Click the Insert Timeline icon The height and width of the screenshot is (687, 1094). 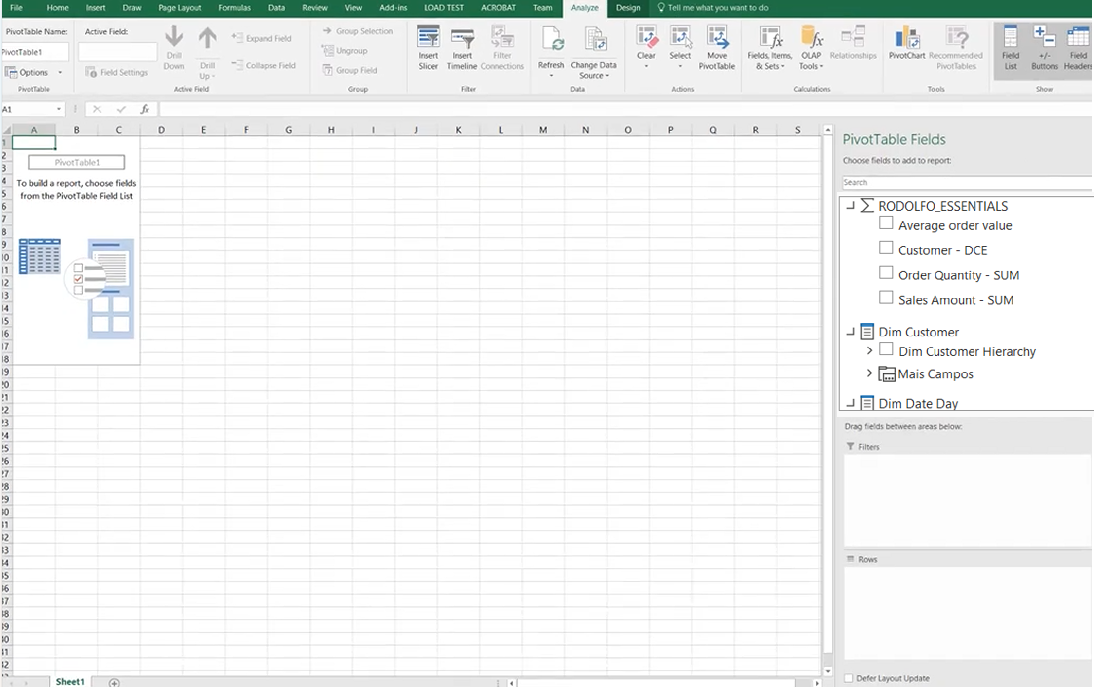coord(462,47)
